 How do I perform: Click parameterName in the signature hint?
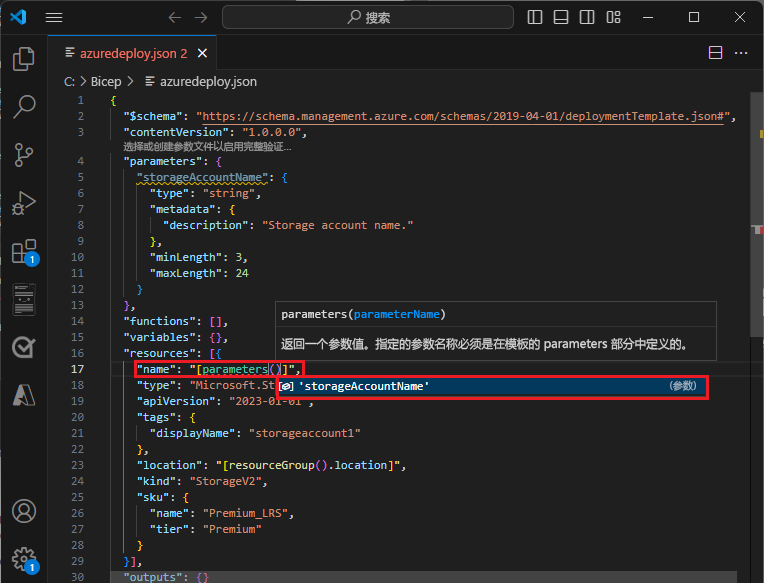397,315
